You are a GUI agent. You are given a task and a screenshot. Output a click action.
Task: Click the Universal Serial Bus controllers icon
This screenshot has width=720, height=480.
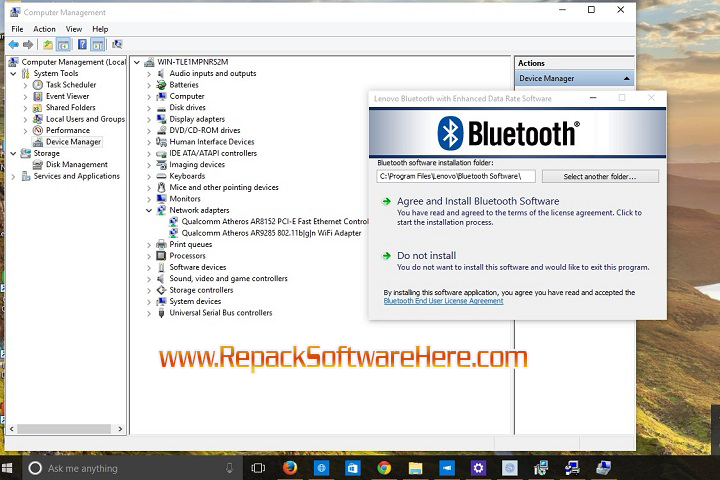coord(161,313)
